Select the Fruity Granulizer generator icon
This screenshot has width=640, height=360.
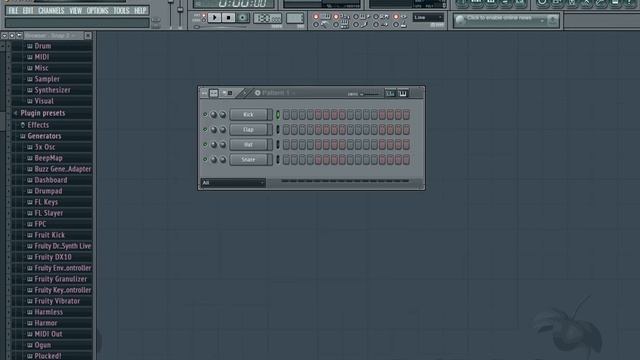click(30, 279)
